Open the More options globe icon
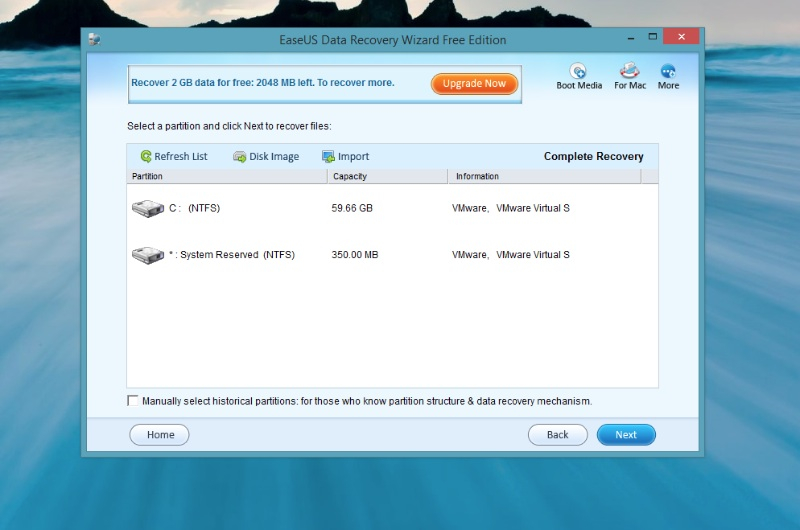Viewport: 800px width, 530px height. pyautogui.click(x=668, y=71)
